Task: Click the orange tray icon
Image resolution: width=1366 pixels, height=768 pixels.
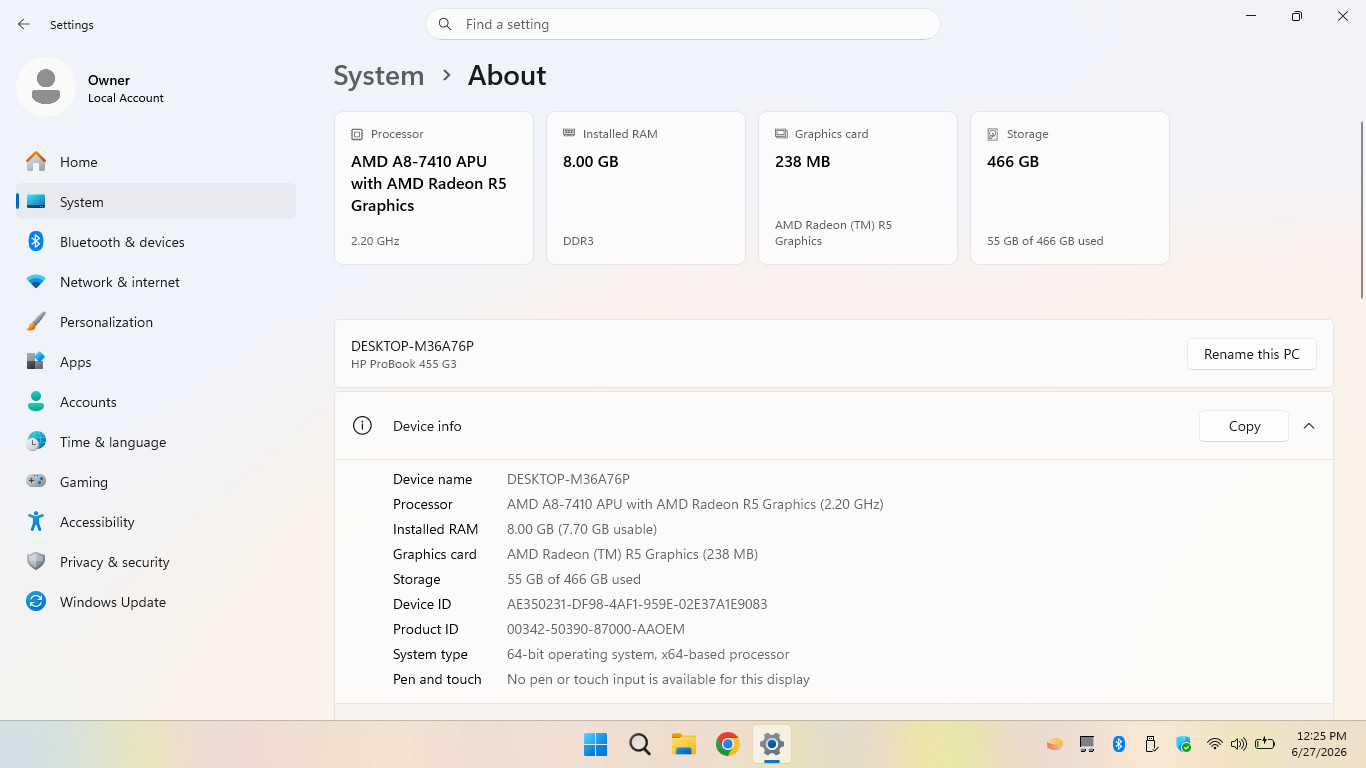Action: point(1054,744)
